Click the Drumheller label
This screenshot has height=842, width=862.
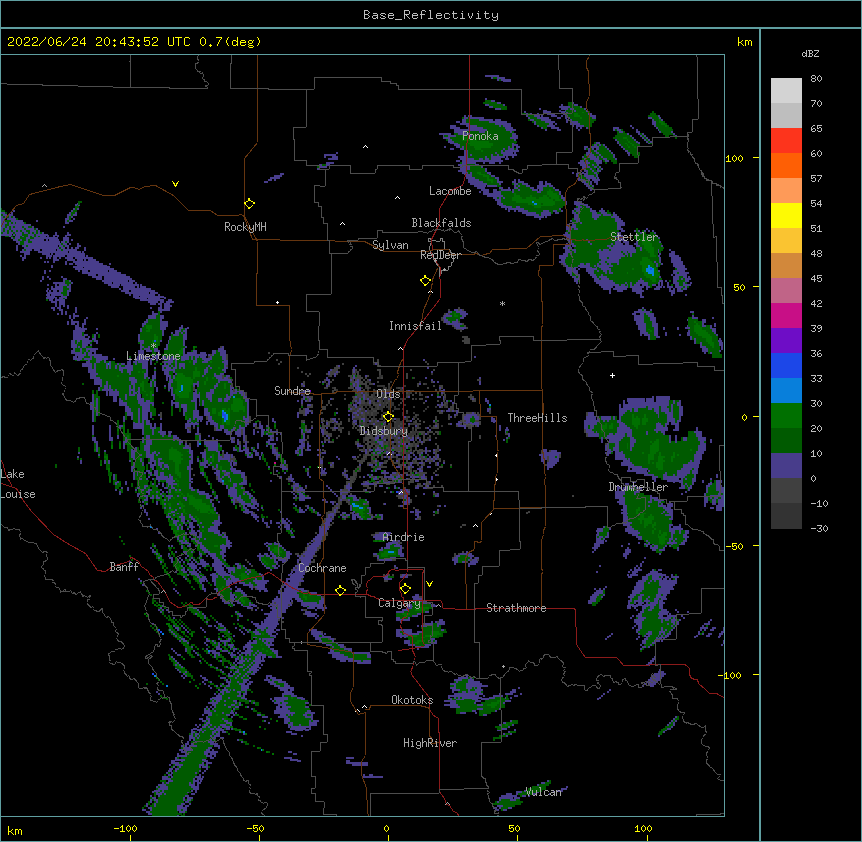tap(638, 487)
